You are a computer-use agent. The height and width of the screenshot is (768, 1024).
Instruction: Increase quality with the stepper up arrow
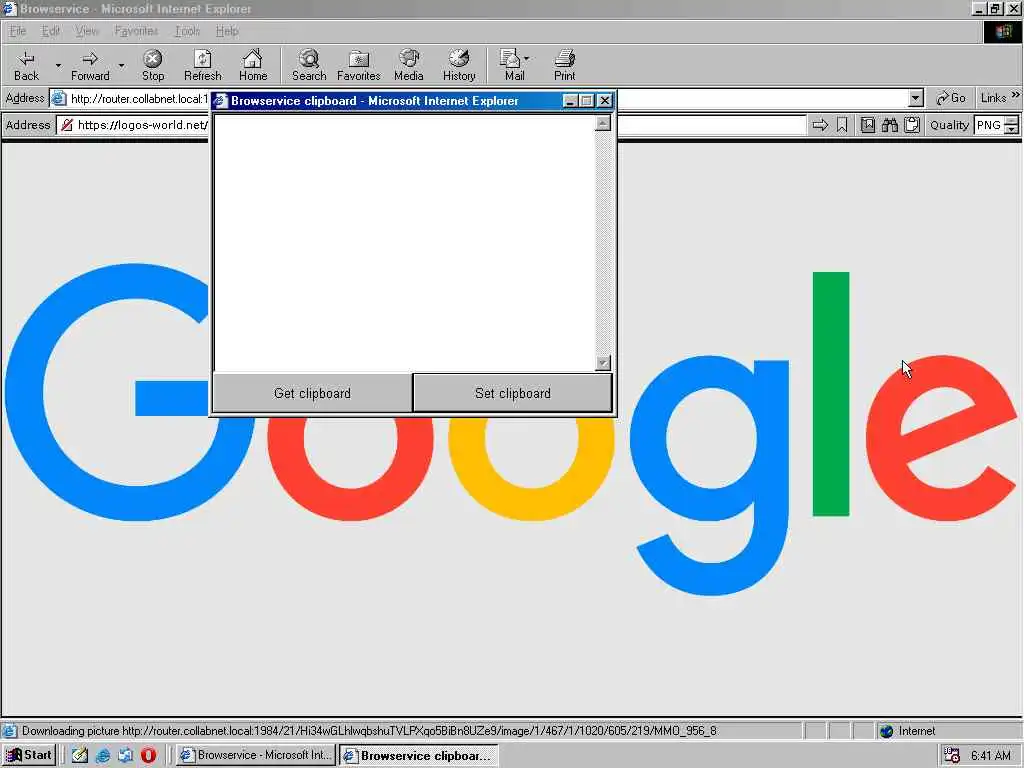tap(1012, 121)
